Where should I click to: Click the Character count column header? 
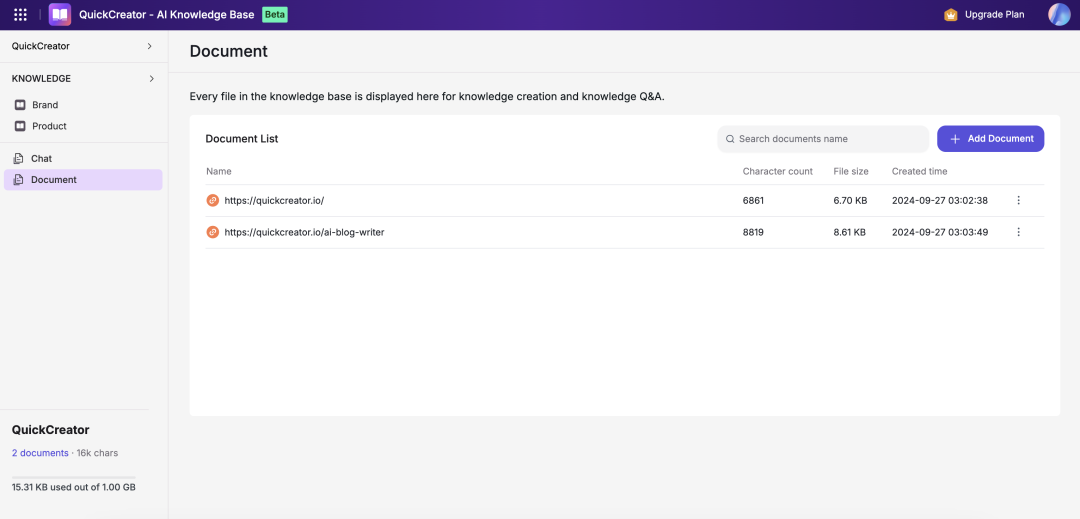778,171
